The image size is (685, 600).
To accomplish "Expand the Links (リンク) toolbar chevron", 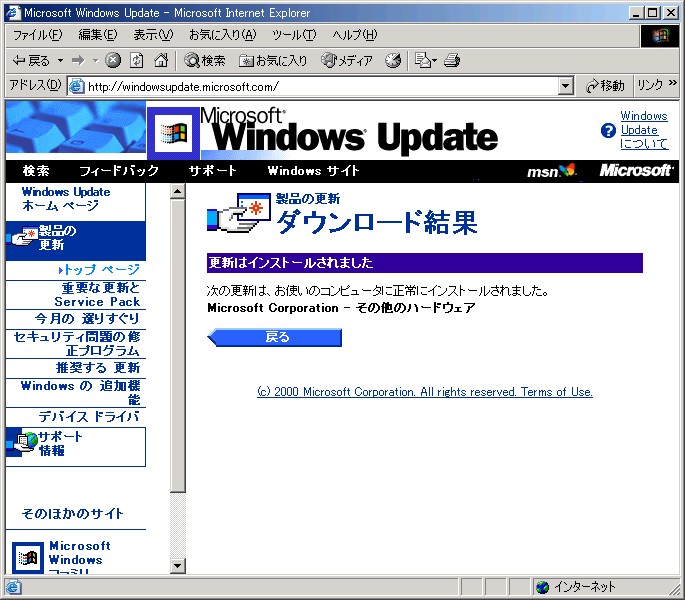I will [x=672, y=83].
